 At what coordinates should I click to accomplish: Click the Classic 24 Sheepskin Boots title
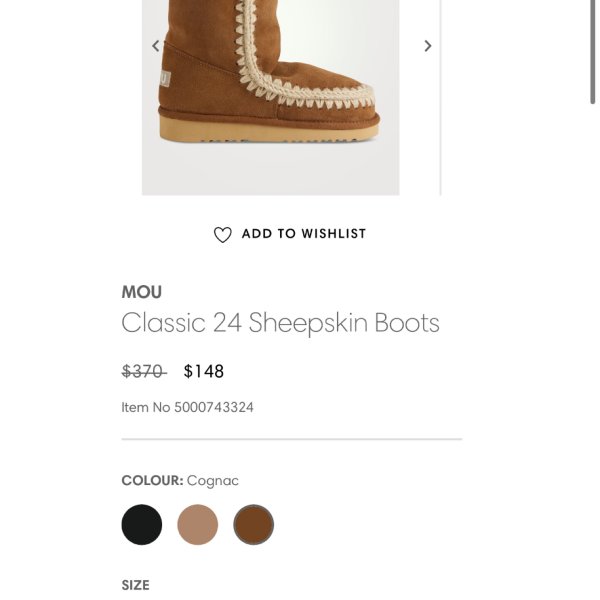(280, 323)
